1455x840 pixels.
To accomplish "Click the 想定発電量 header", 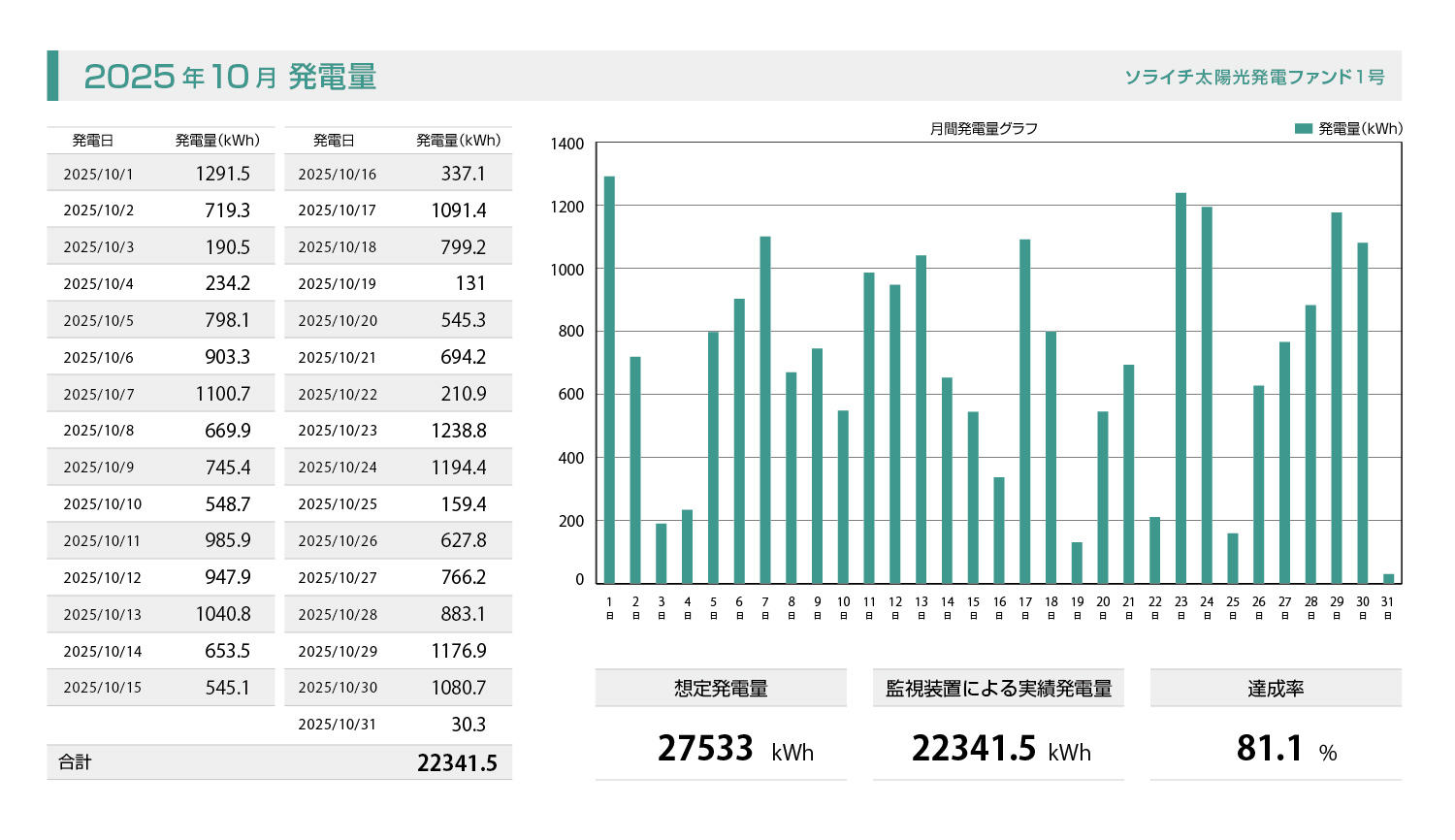I will point(721,689).
